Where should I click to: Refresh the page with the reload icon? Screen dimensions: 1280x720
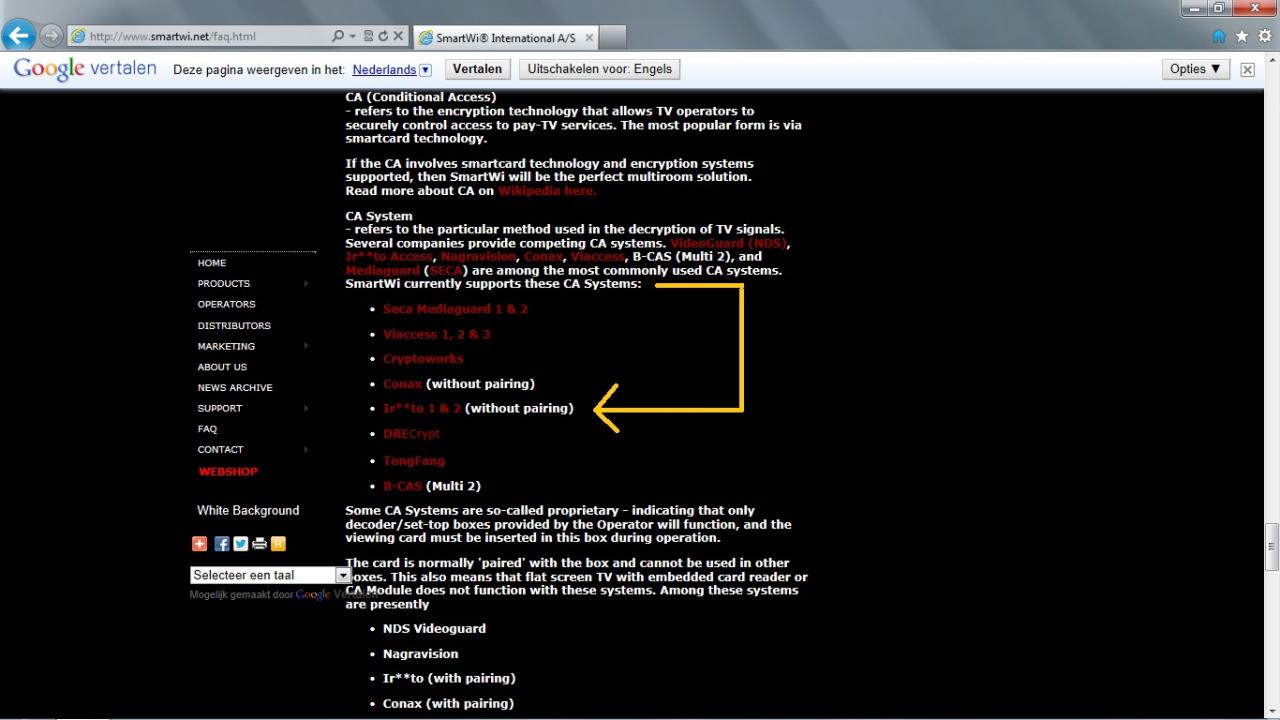tap(383, 36)
